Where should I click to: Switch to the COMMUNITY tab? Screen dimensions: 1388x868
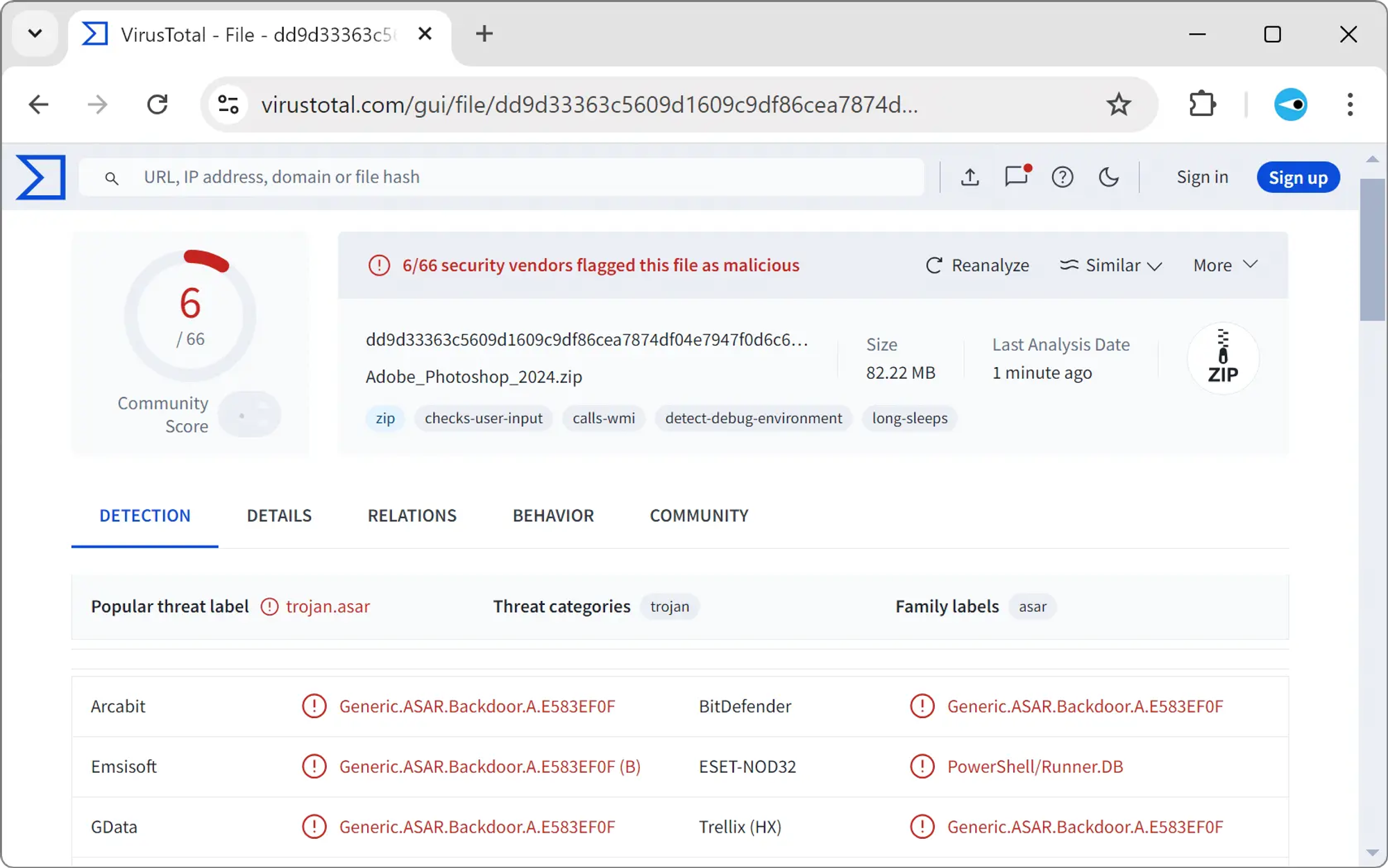pyautogui.click(x=699, y=516)
